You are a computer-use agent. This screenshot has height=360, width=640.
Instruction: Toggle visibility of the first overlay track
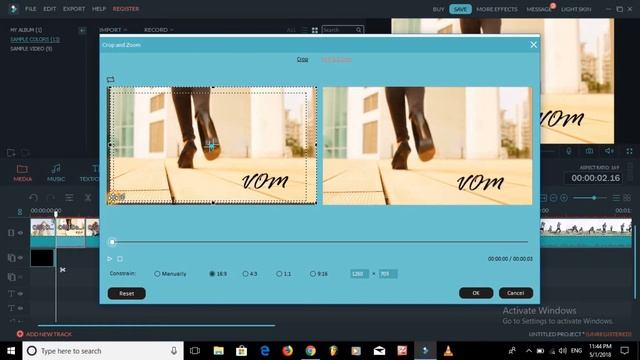click(20, 258)
